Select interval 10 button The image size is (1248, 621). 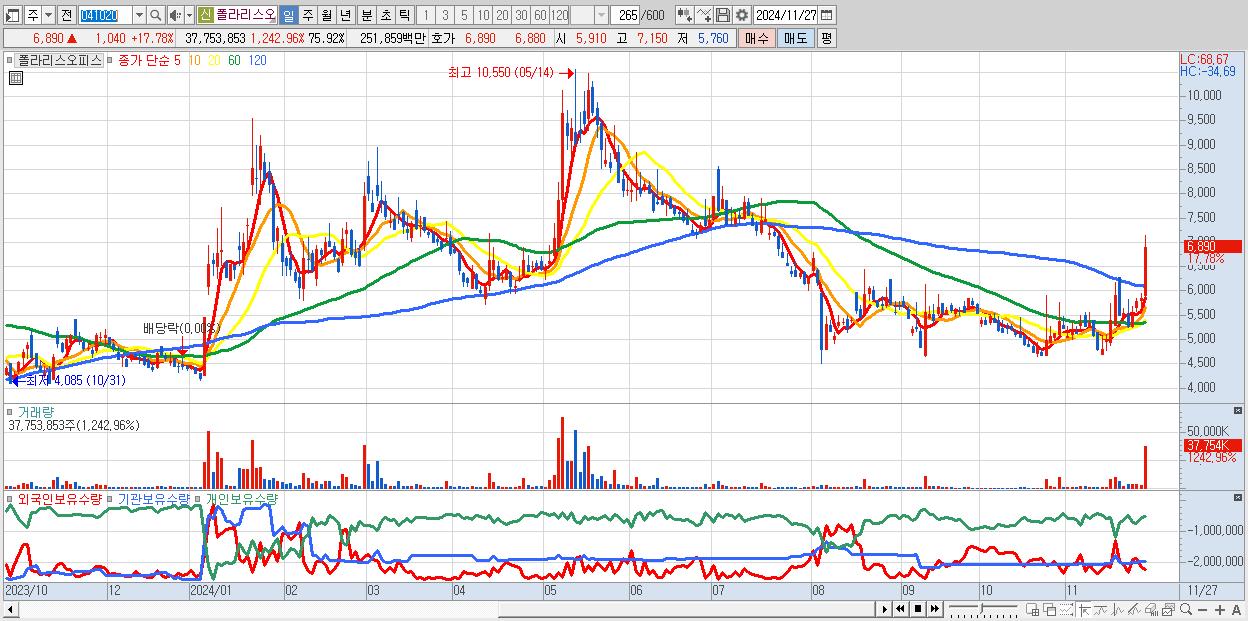click(x=483, y=15)
